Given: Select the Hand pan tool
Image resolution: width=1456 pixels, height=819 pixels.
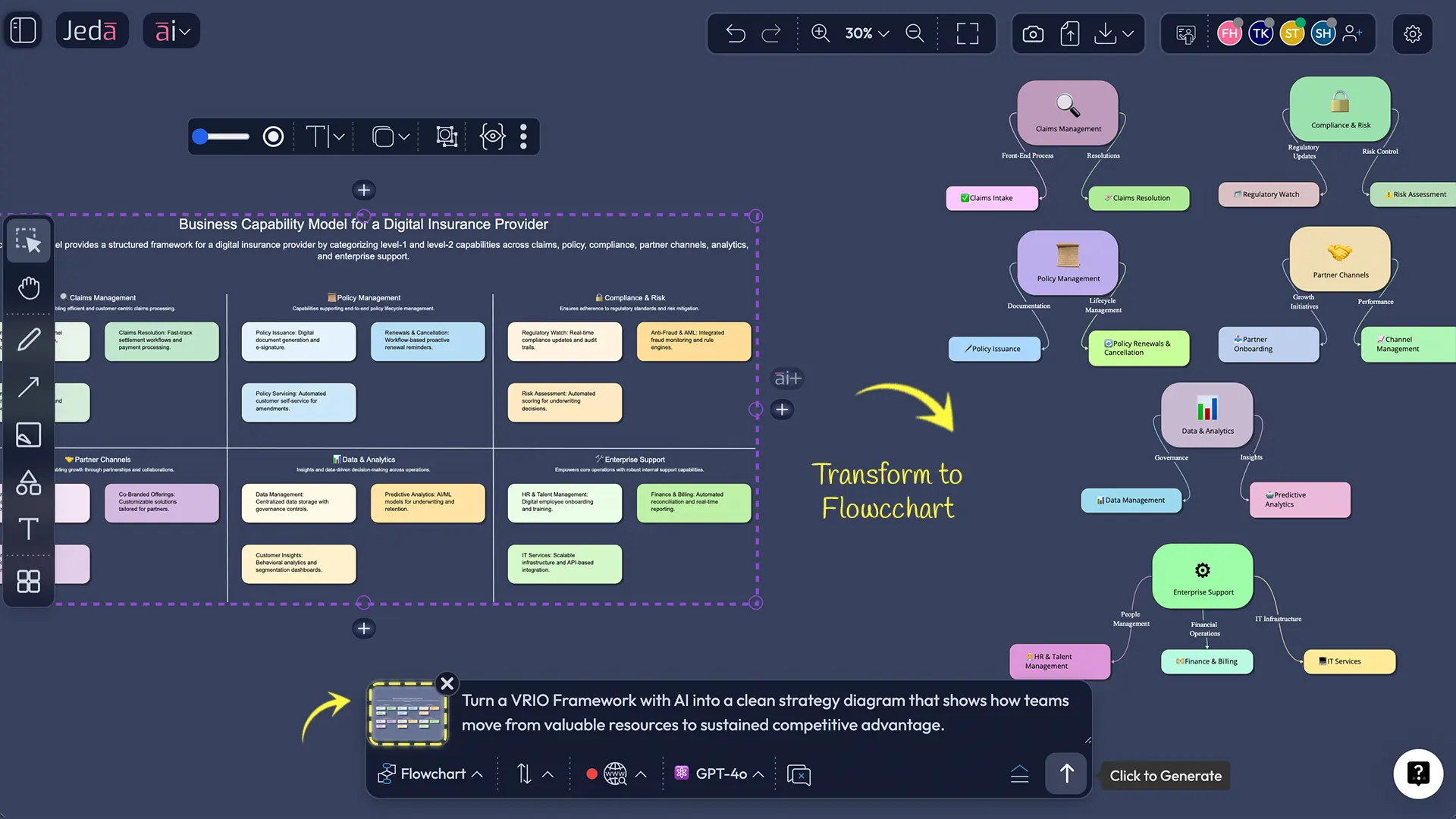Looking at the screenshot, I should (x=29, y=288).
